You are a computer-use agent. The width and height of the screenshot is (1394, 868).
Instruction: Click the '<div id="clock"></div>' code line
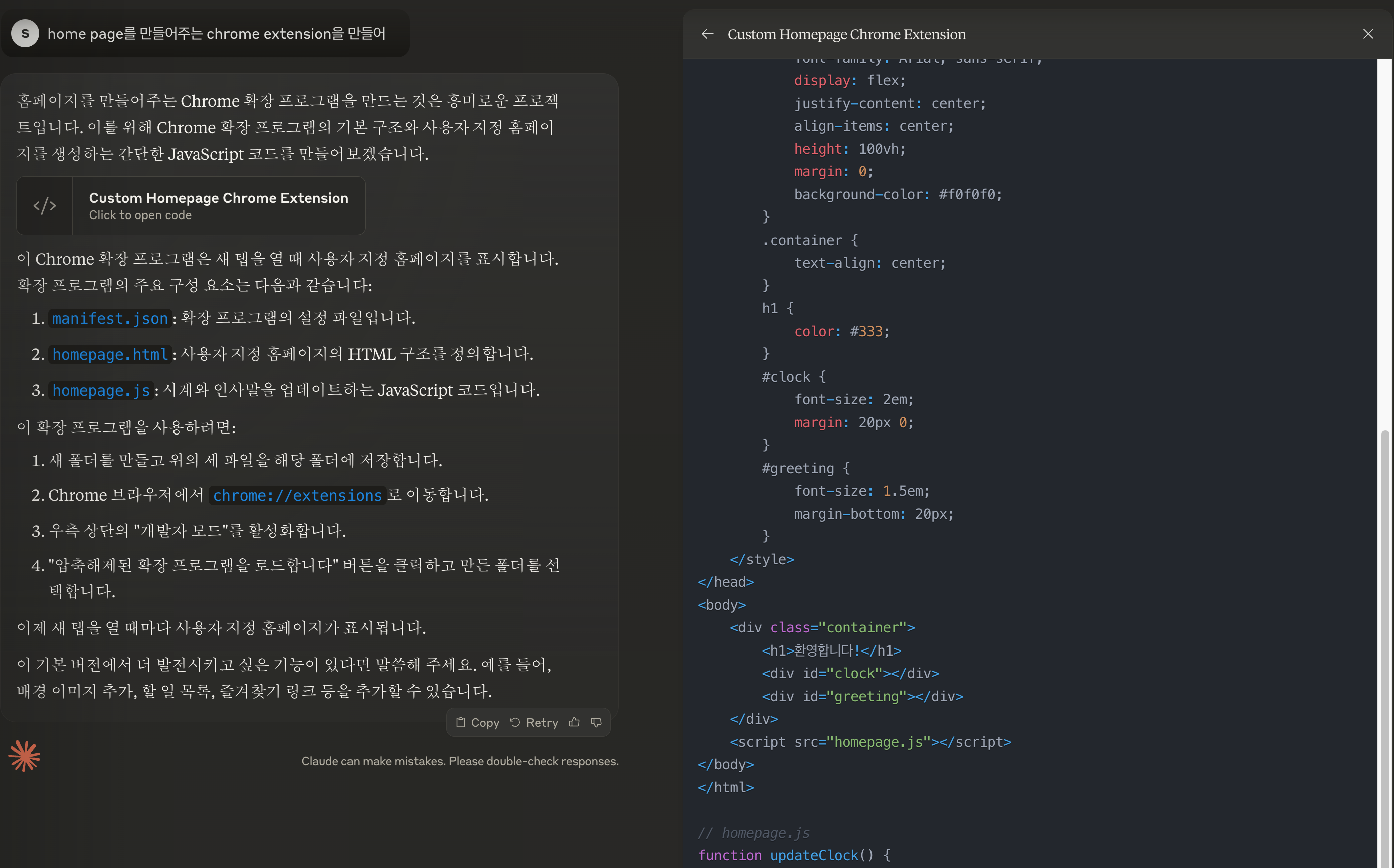(x=850, y=674)
